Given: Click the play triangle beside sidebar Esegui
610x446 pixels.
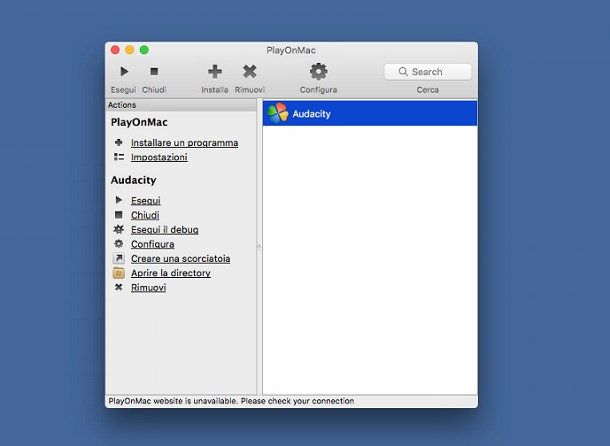Looking at the screenshot, I should click(x=119, y=200).
